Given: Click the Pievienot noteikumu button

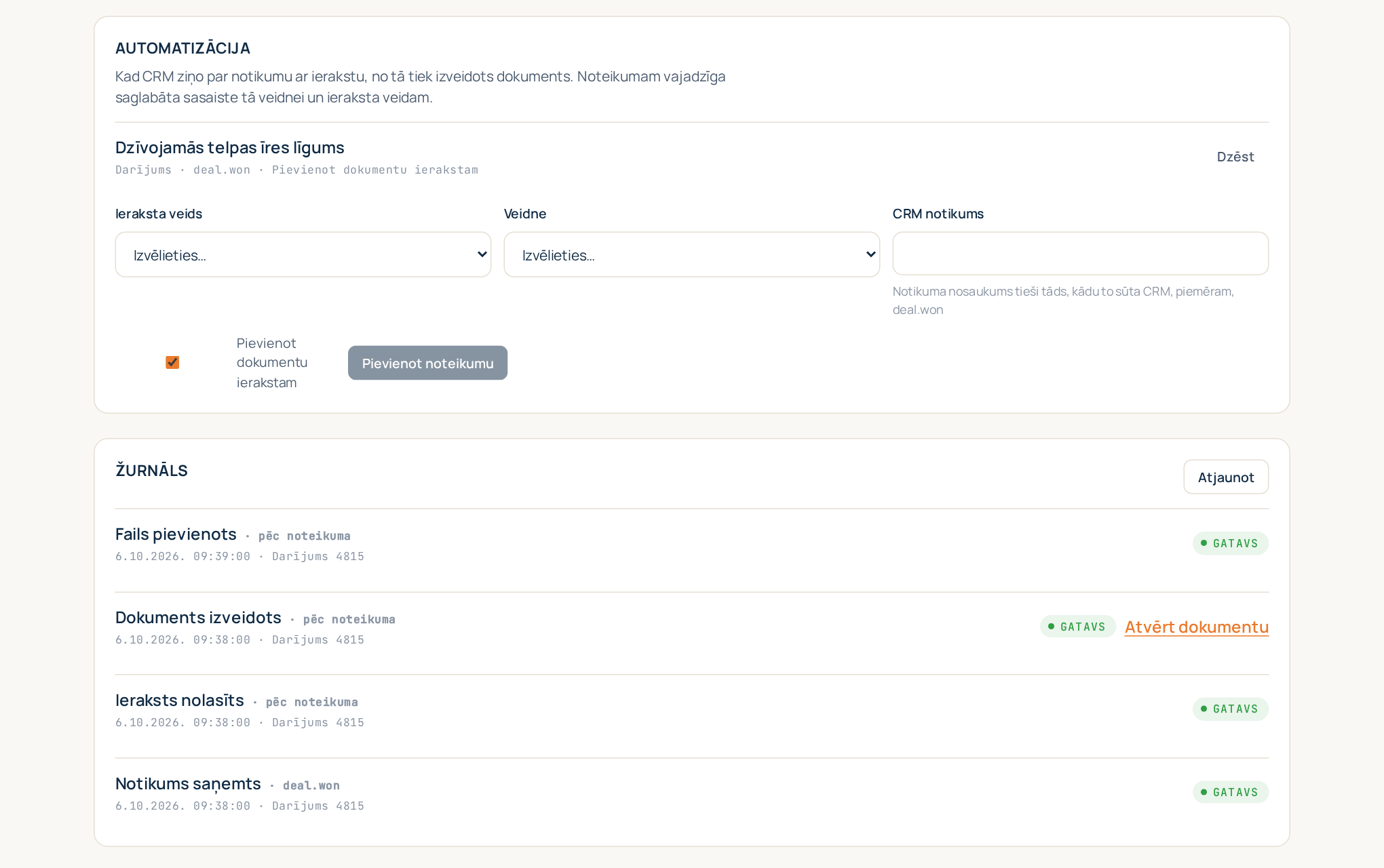Looking at the screenshot, I should (x=427, y=363).
